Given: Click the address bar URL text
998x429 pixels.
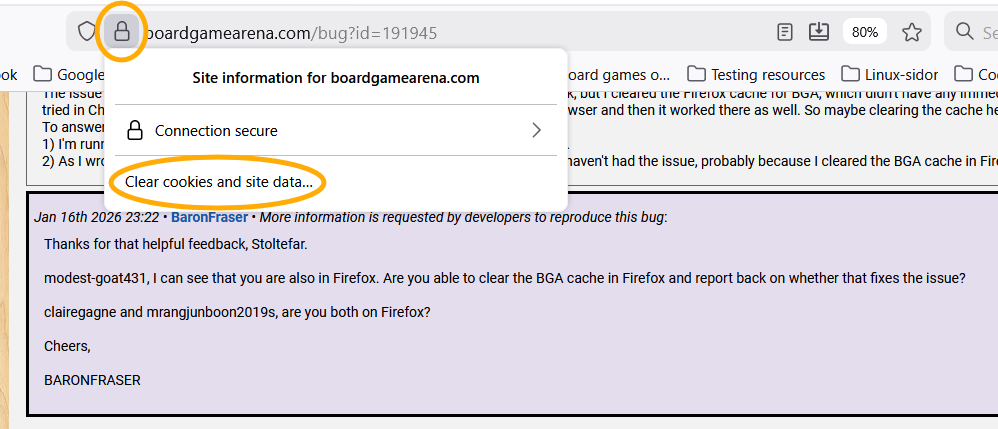Looking at the screenshot, I should [290, 33].
